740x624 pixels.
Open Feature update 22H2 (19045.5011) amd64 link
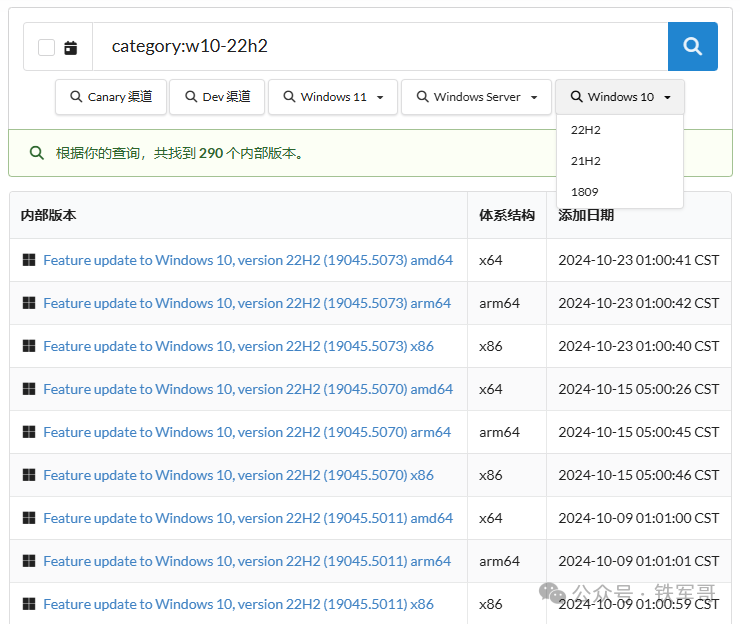coord(248,518)
